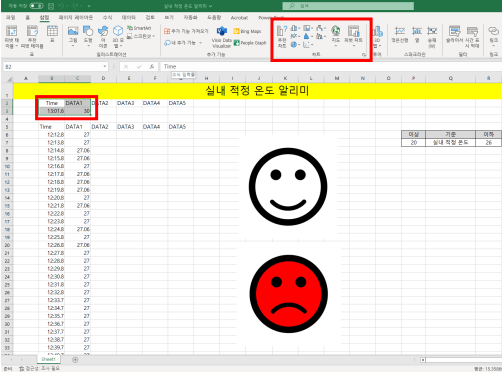Open the People Graph add-in
Image resolution: width=502 pixels, height=378 pixels.
(x=250, y=43)
